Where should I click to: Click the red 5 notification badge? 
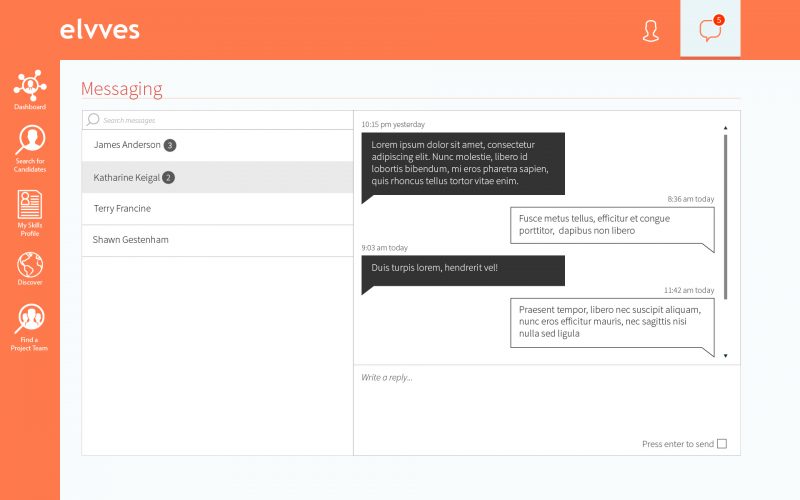[x=718, y=20]
